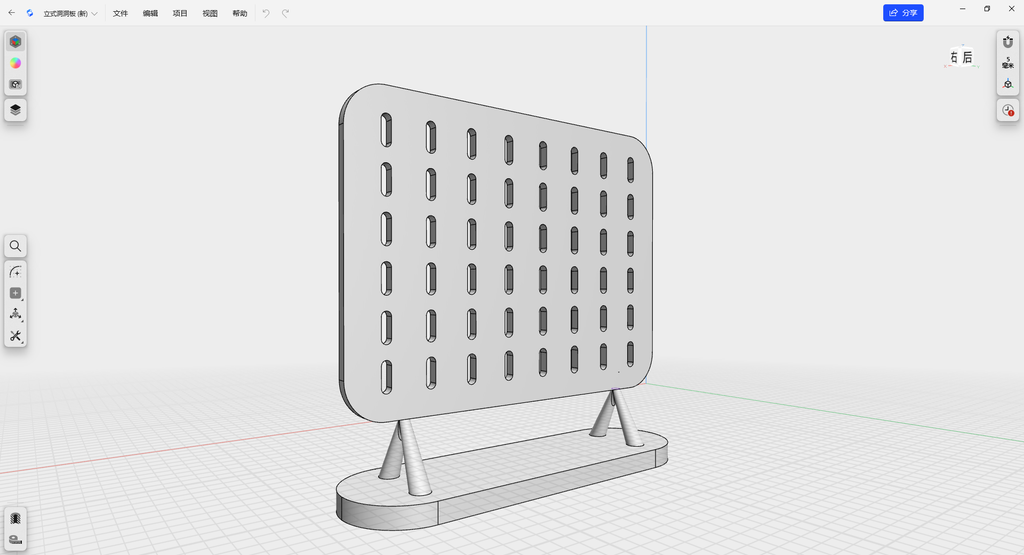Screen dimensions: 1024x555
Task: Open the stacked layers items panel
Action: (16, 110)
